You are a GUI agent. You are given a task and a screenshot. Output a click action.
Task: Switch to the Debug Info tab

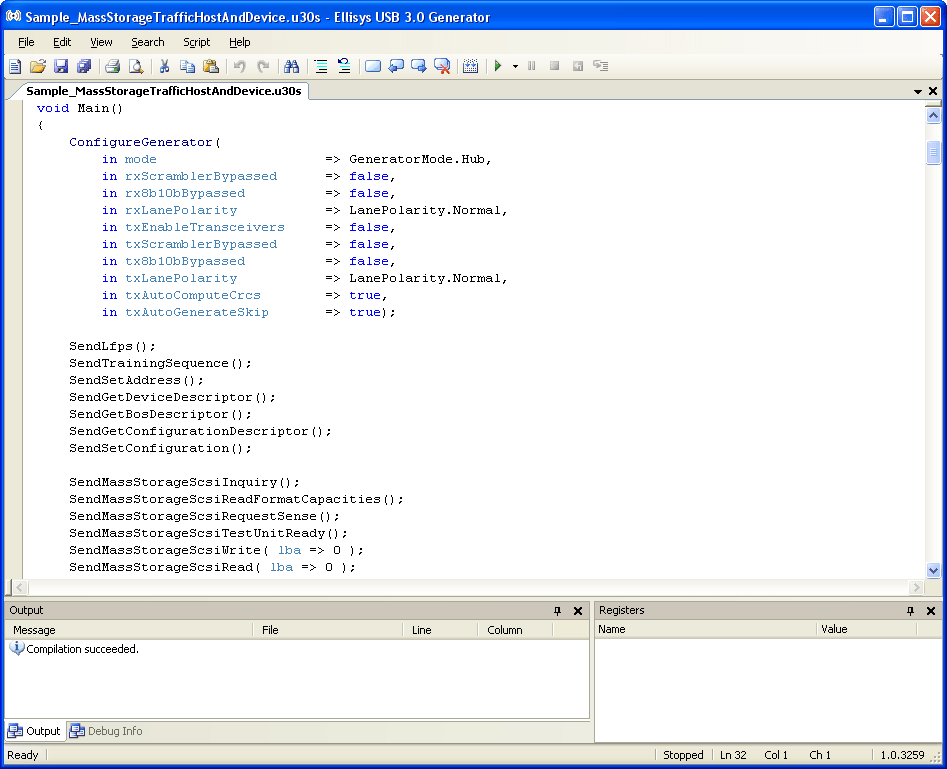[x=106, y=731]
